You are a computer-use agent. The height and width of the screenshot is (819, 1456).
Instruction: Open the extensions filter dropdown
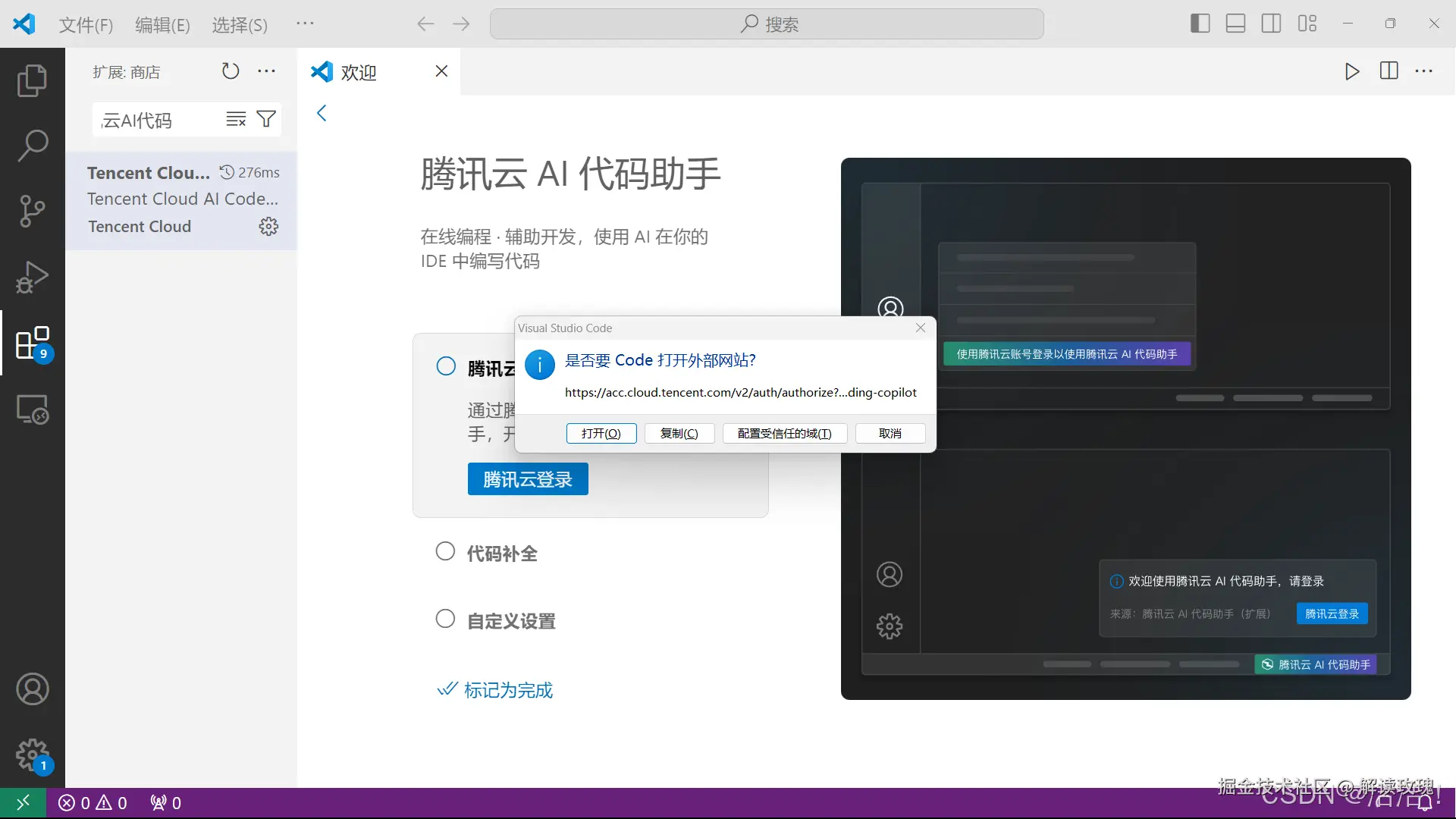(x=265, y=119)
